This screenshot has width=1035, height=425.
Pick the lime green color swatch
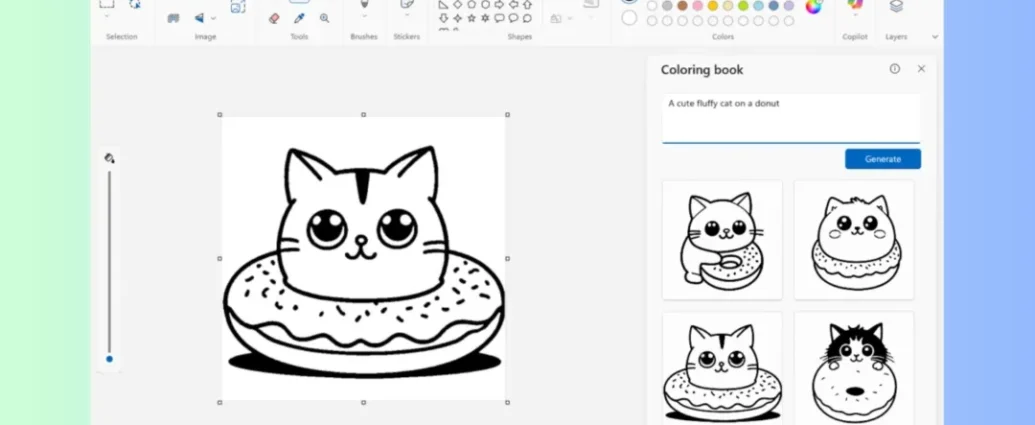click(x=743, y=5)
